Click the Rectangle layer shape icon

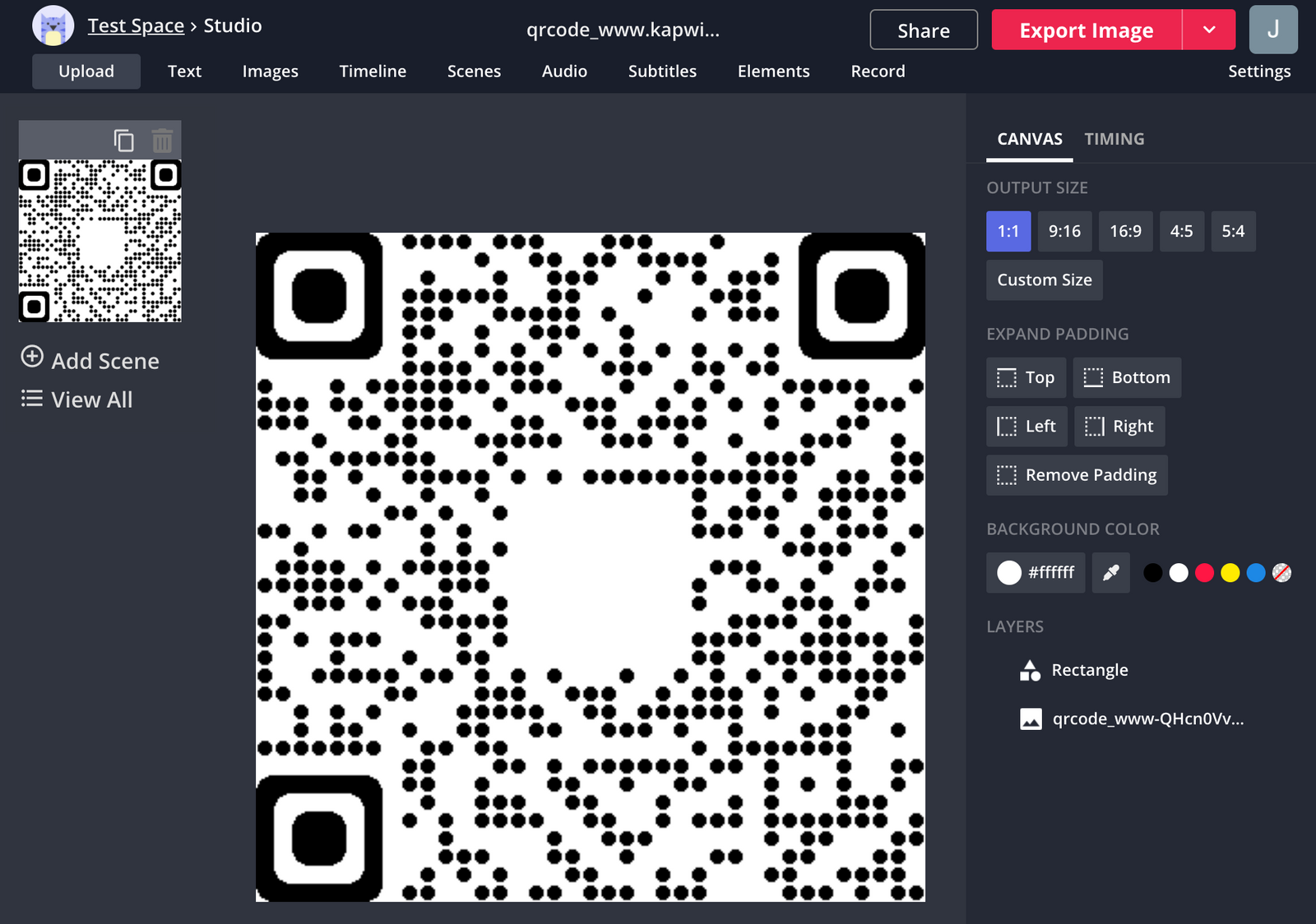click(x=1029, y=670)
